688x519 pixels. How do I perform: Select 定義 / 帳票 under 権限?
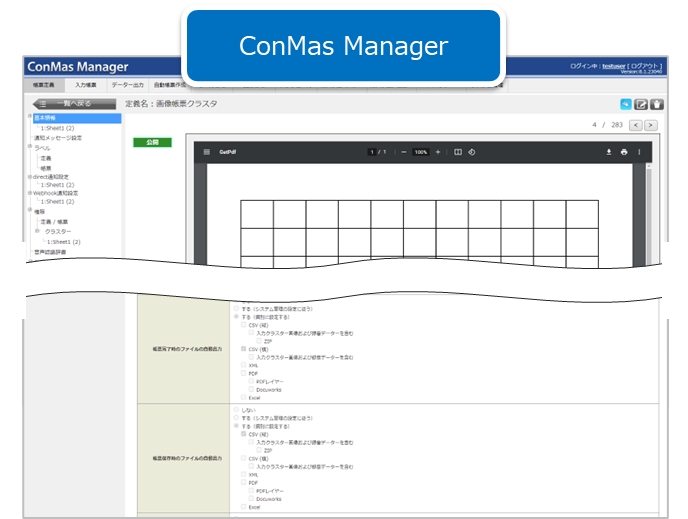click(54, 222)
